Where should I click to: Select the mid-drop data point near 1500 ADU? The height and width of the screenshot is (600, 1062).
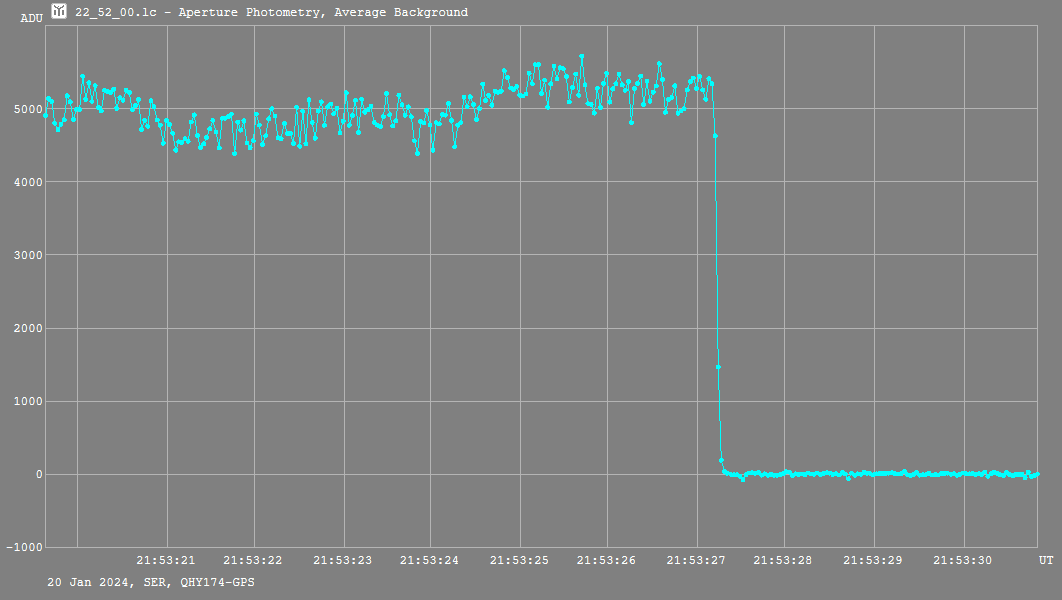click(x=718, y=367)
